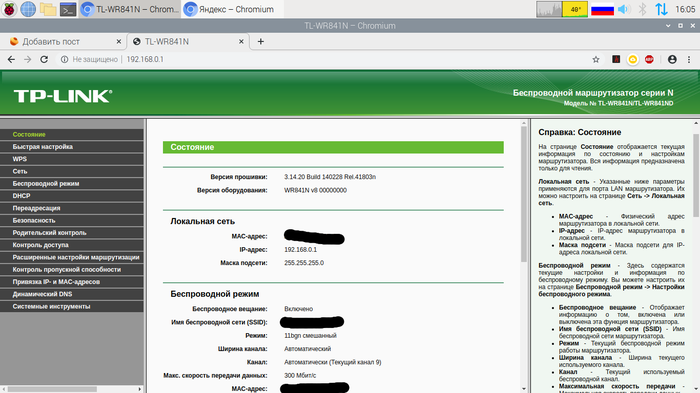Image resolution: width=700 pixels, height=393 pixels.
Task: Click the sidebar scrollbar right arrow
Action: click(140, 389)
